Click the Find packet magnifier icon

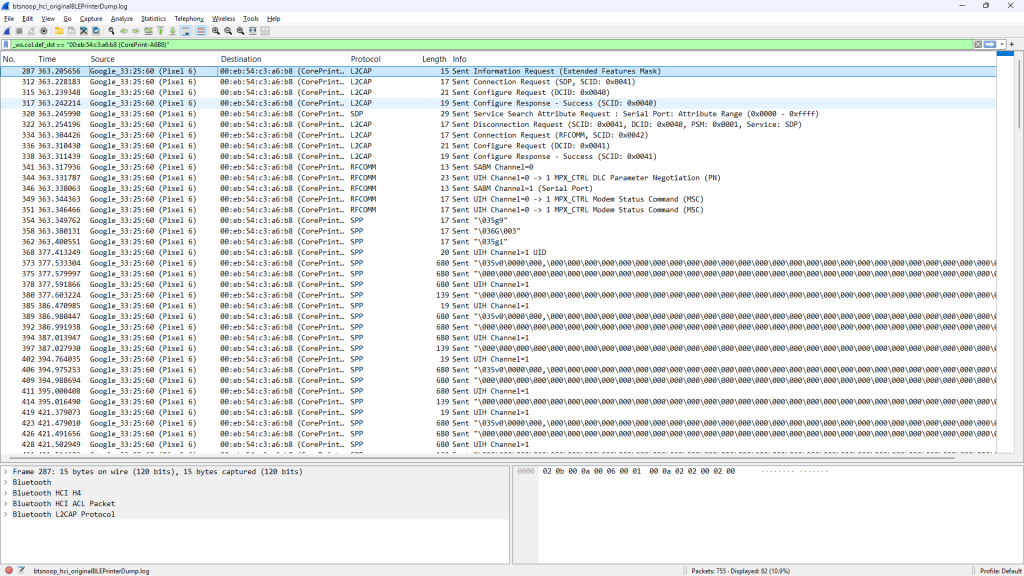click(110, 31)
